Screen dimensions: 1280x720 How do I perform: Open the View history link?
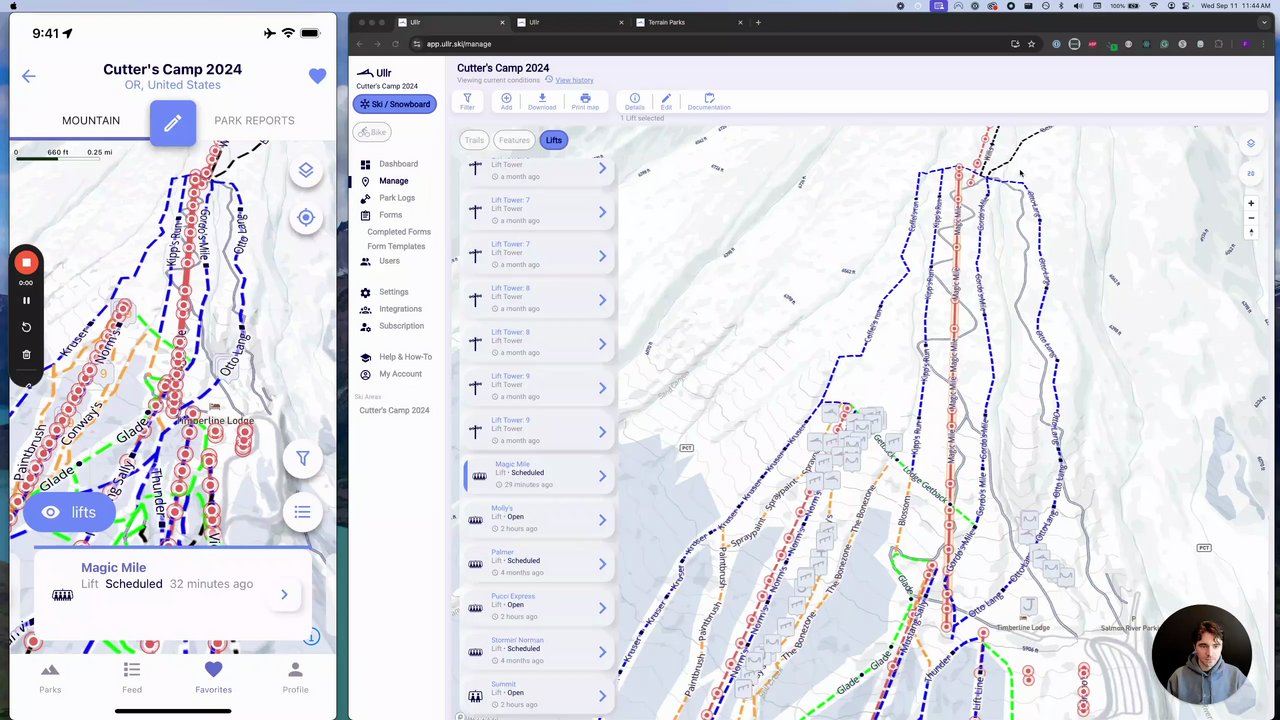click(574, 80)
